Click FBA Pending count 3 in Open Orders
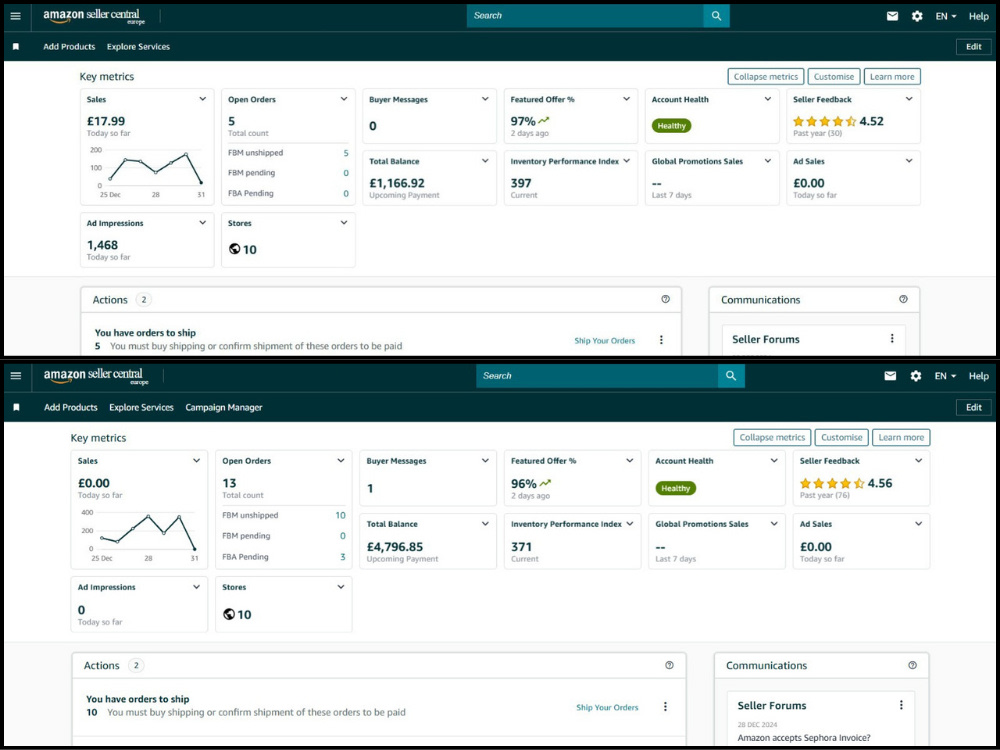The image size is (1000, 750). [x=342, y=557]
